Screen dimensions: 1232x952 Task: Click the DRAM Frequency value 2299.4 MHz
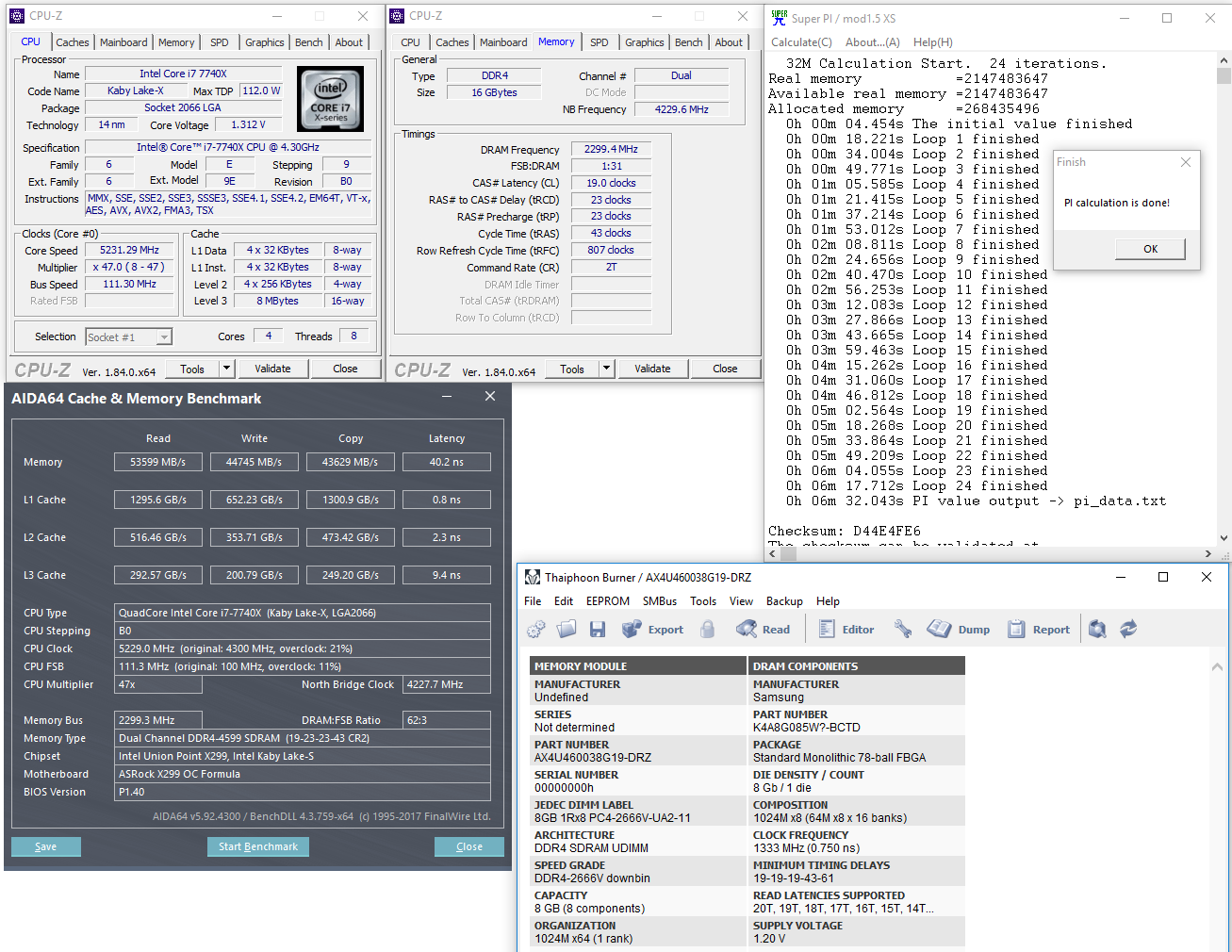611,149
